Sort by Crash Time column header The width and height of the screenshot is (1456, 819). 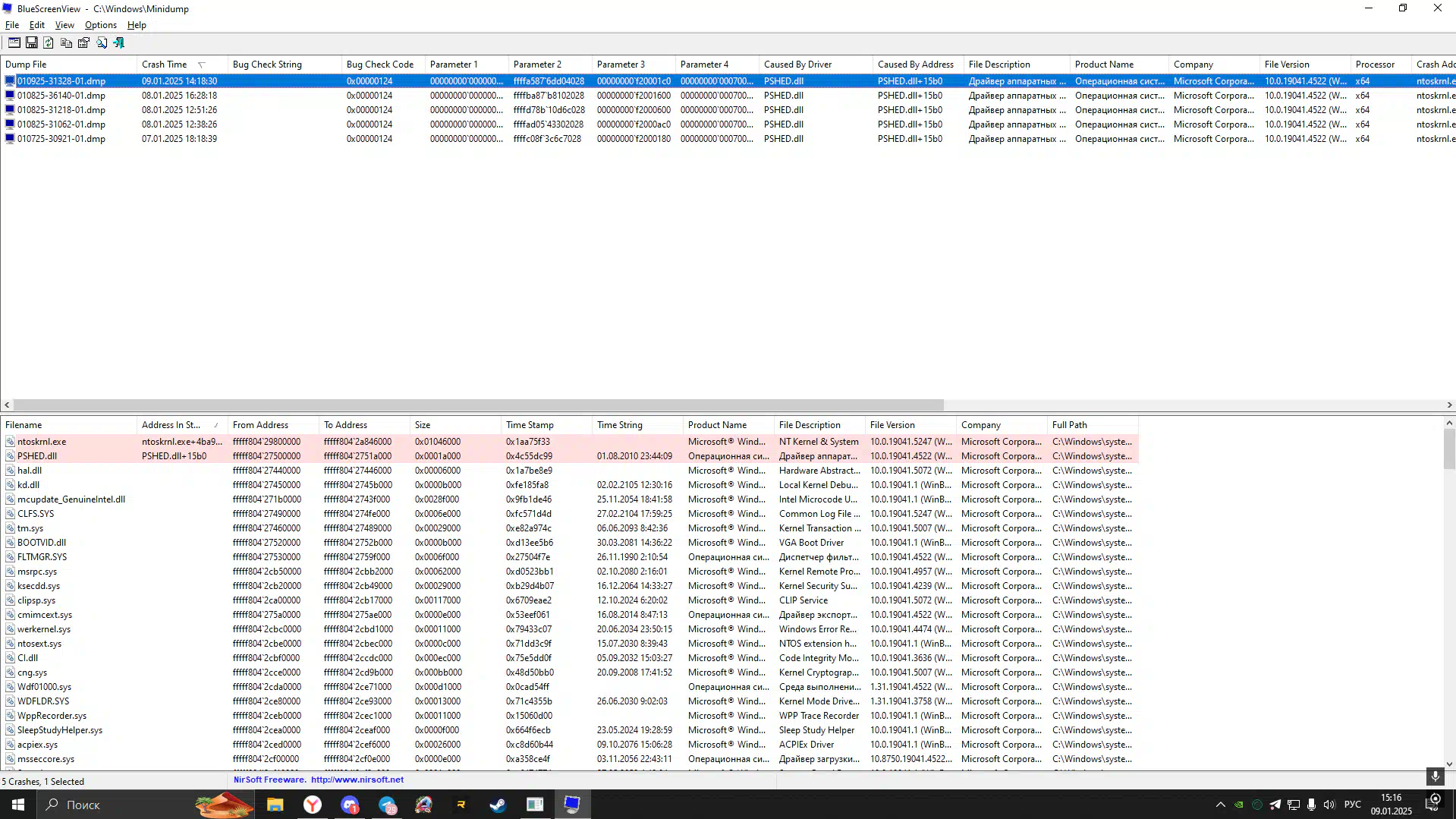[x=182, y=65]
